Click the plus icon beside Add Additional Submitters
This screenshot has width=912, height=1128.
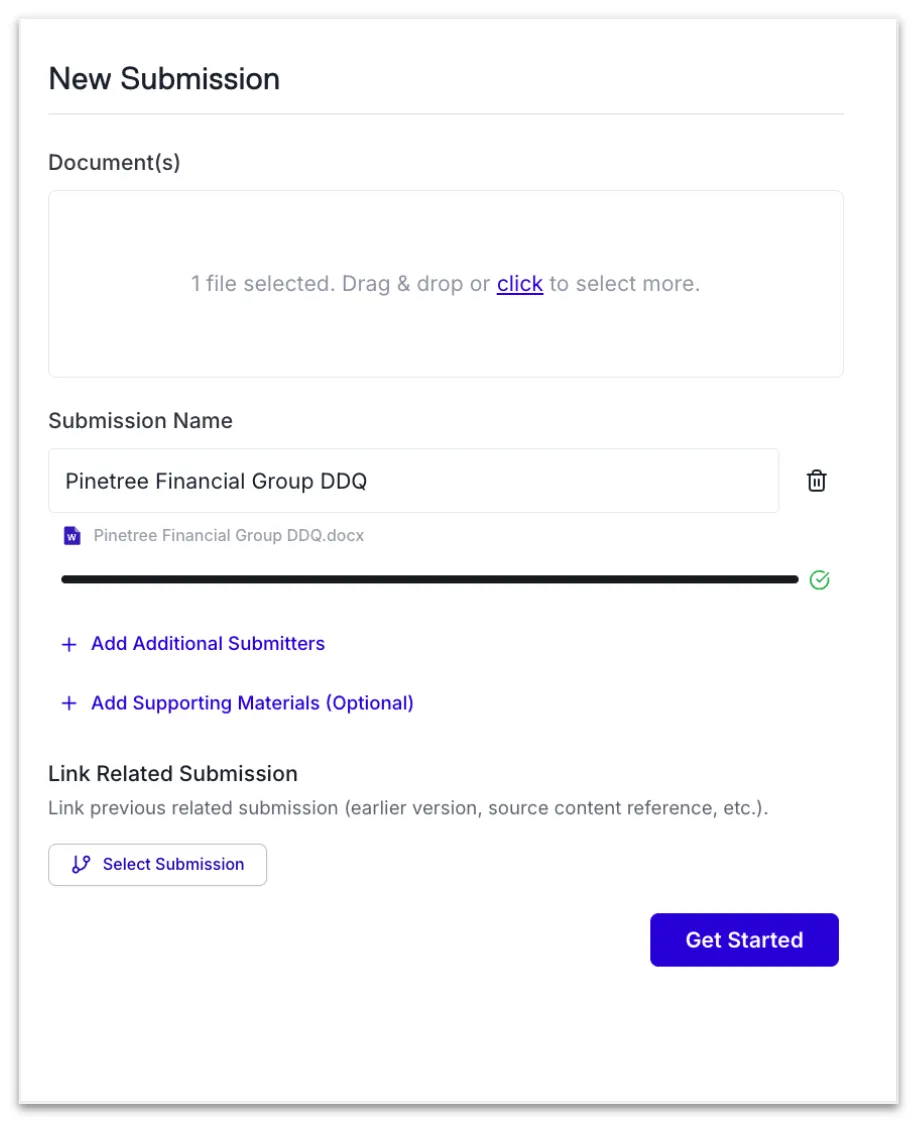(69, 644)
